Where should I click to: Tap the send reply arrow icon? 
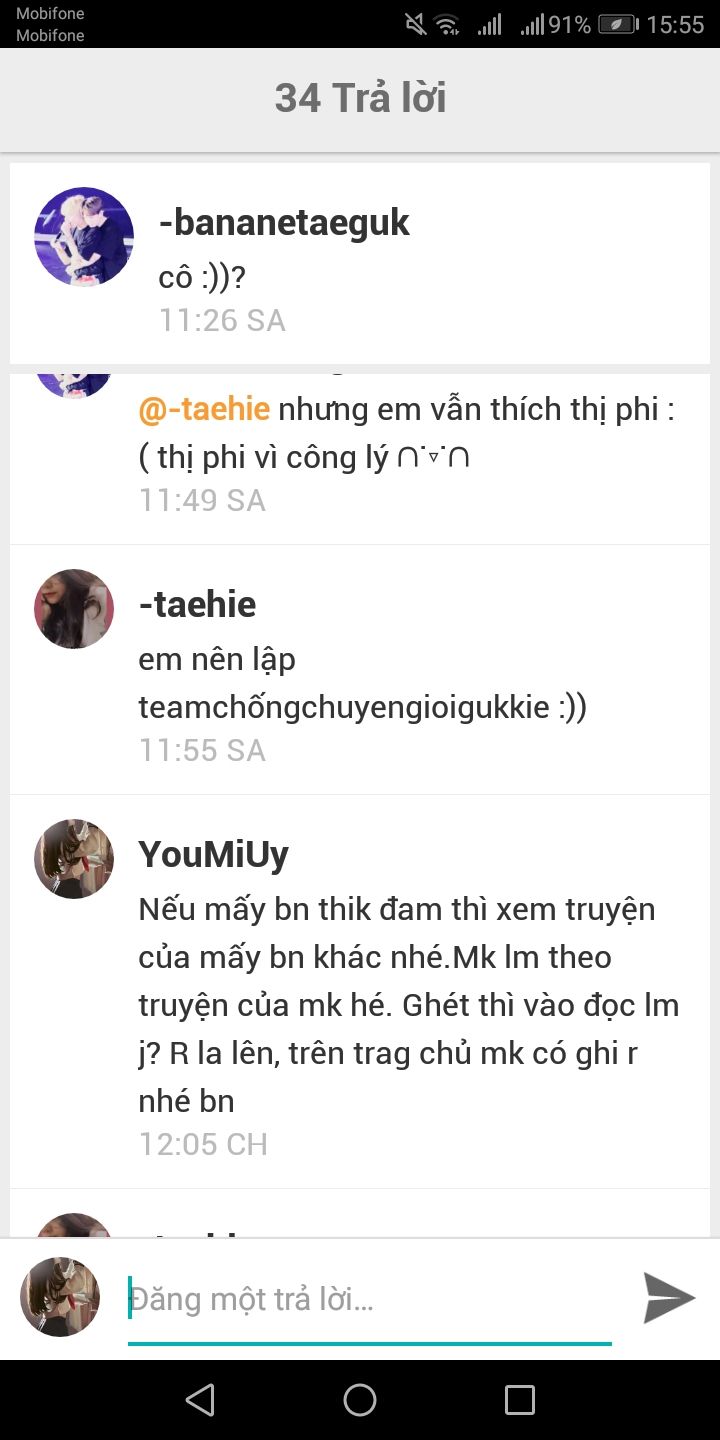point(669,1298)
